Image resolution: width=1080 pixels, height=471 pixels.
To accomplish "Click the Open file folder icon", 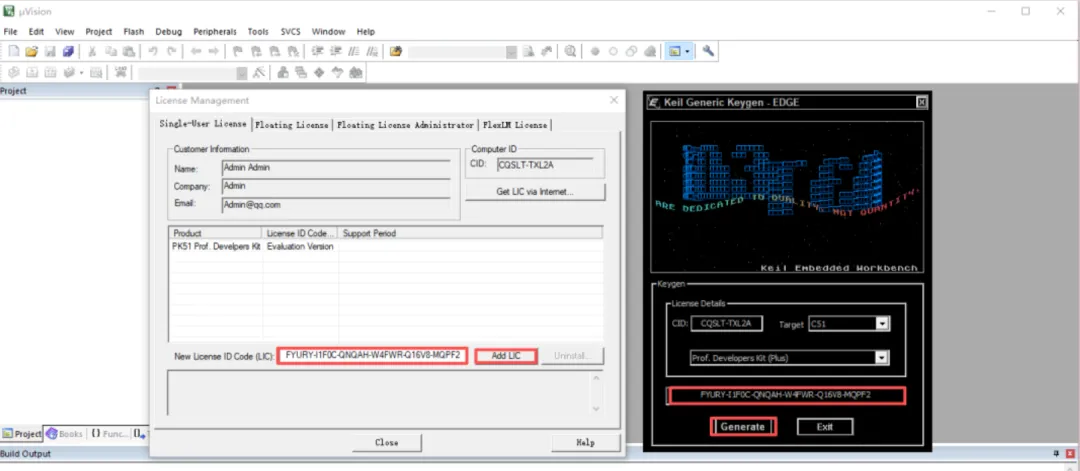I will (31, 52).
